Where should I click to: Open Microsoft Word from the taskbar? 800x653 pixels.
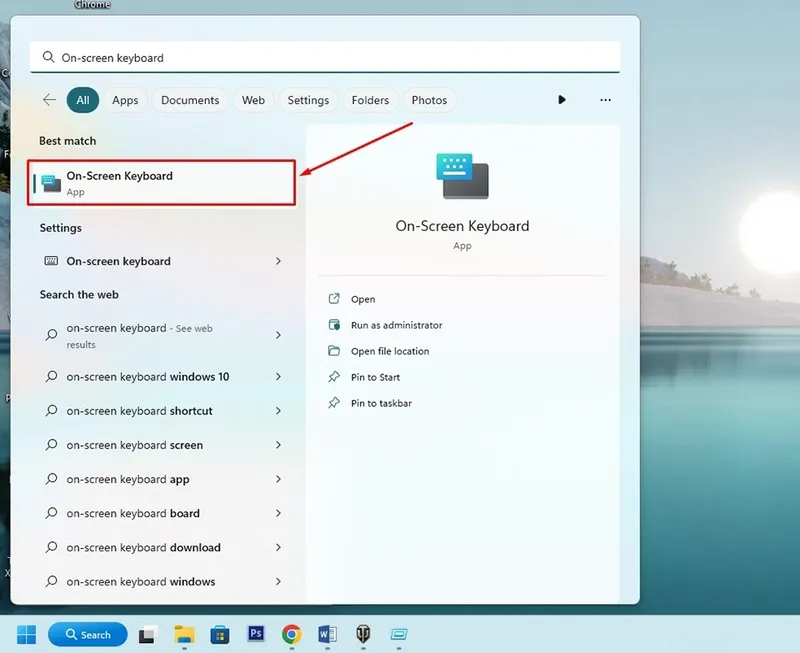(327, 635)
